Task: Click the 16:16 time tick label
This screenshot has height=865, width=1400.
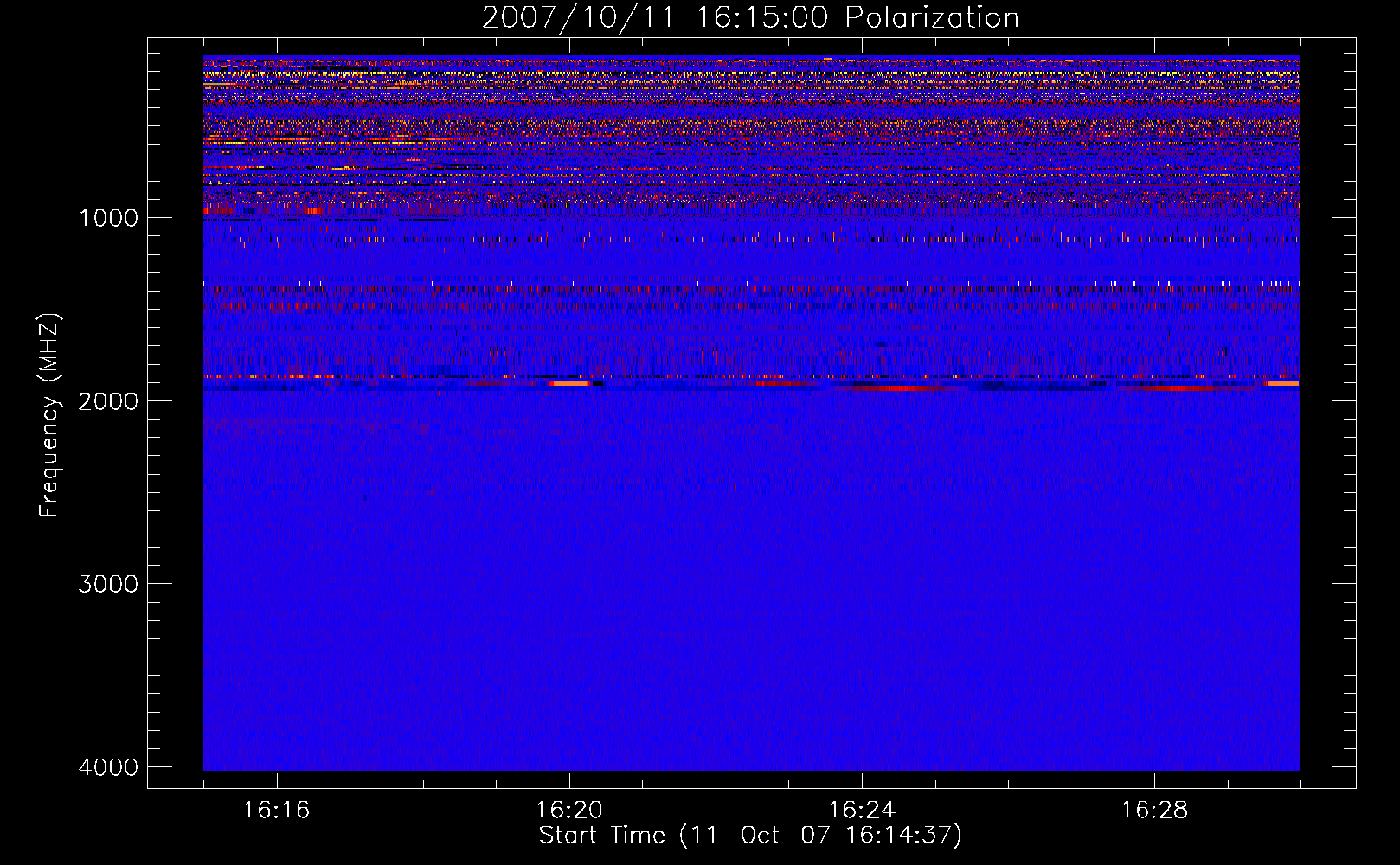Action: pos(276,810)
